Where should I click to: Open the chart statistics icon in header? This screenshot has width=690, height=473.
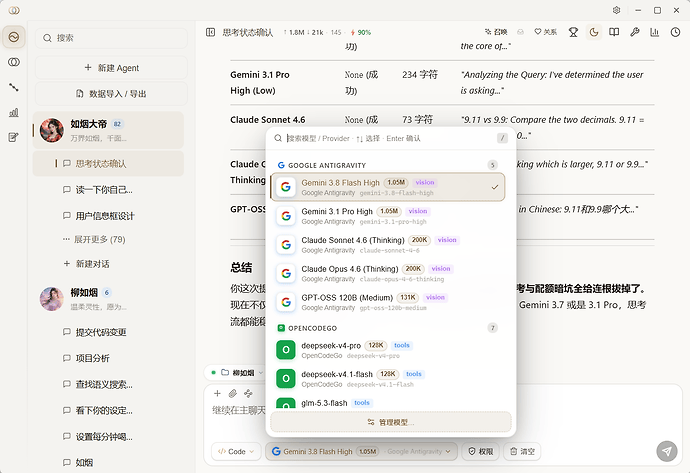pos(655,32)
